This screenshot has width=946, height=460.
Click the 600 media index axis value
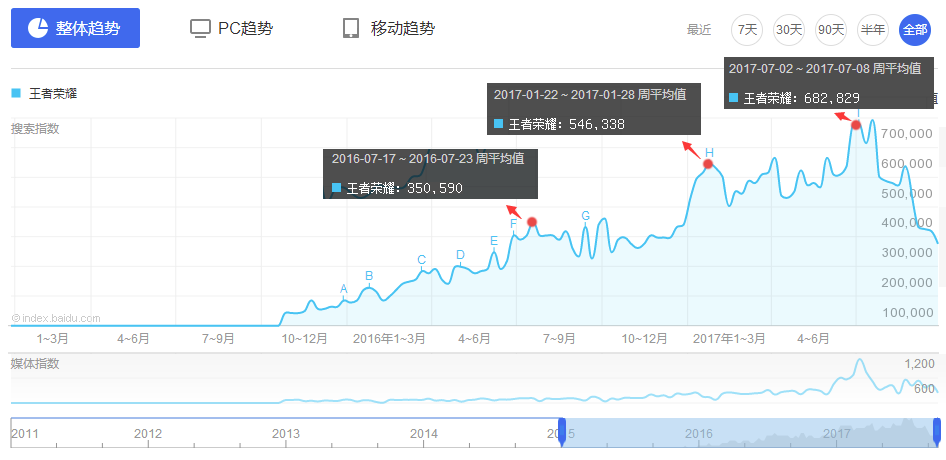click(924, 389)
